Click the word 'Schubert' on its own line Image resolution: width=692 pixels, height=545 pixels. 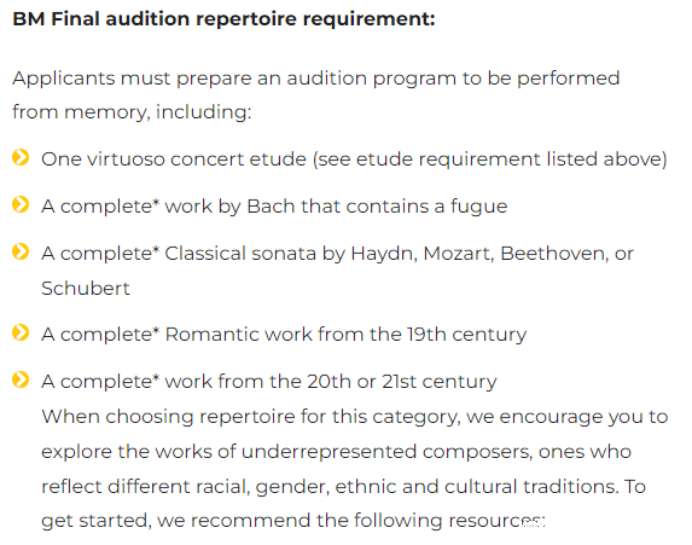click(x=85, y=288)
